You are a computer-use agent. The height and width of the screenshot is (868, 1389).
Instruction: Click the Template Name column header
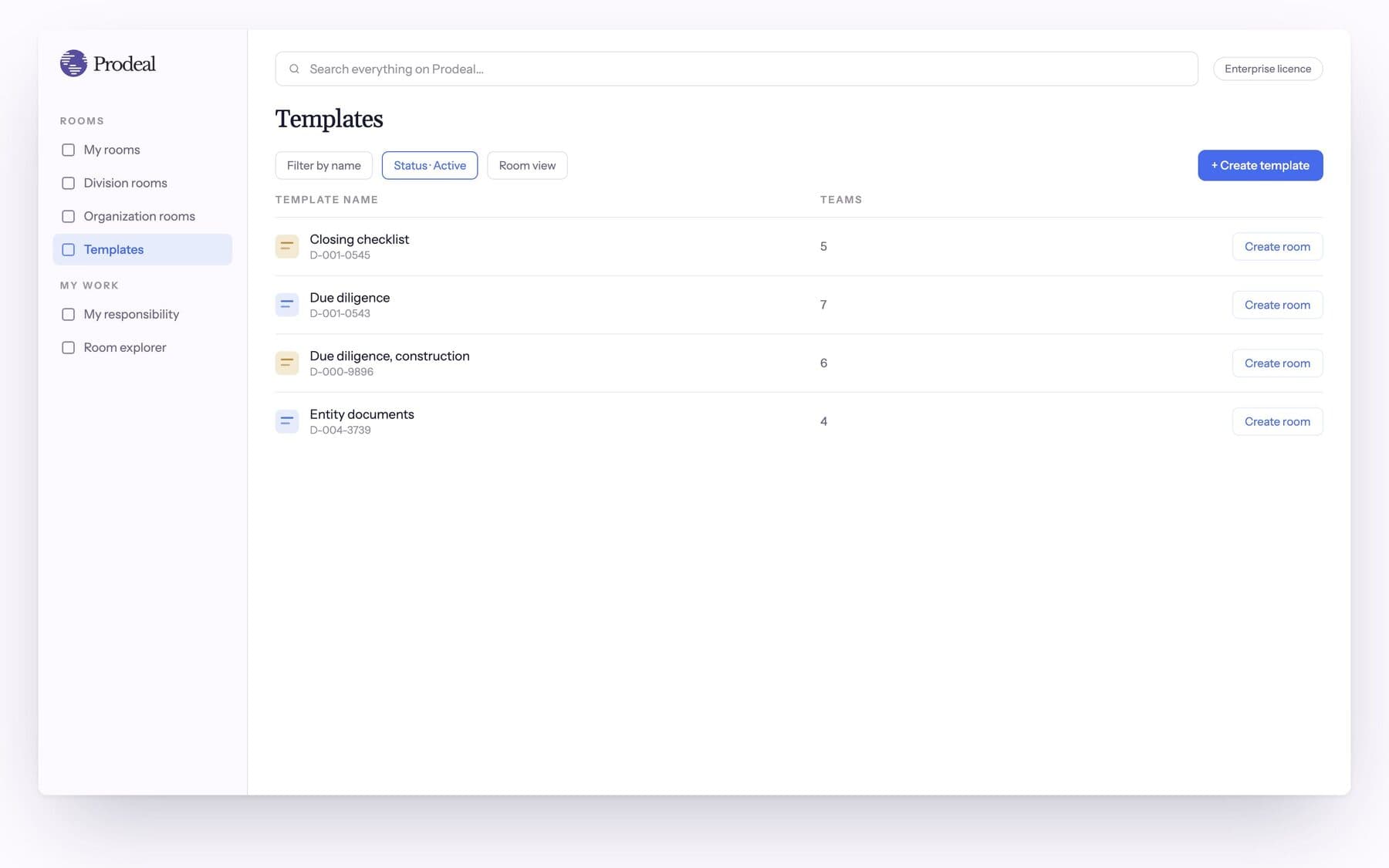326,199
